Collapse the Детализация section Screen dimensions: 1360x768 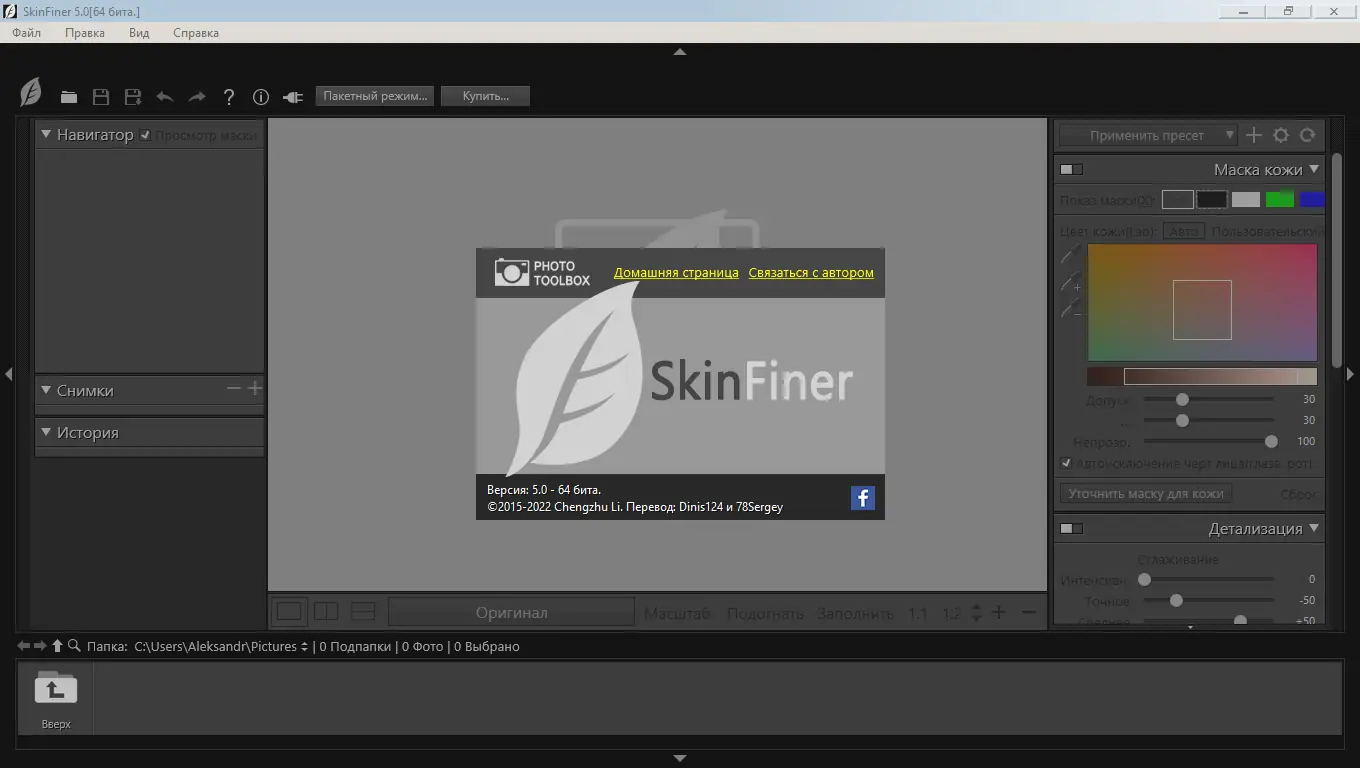click(1314, 528)
